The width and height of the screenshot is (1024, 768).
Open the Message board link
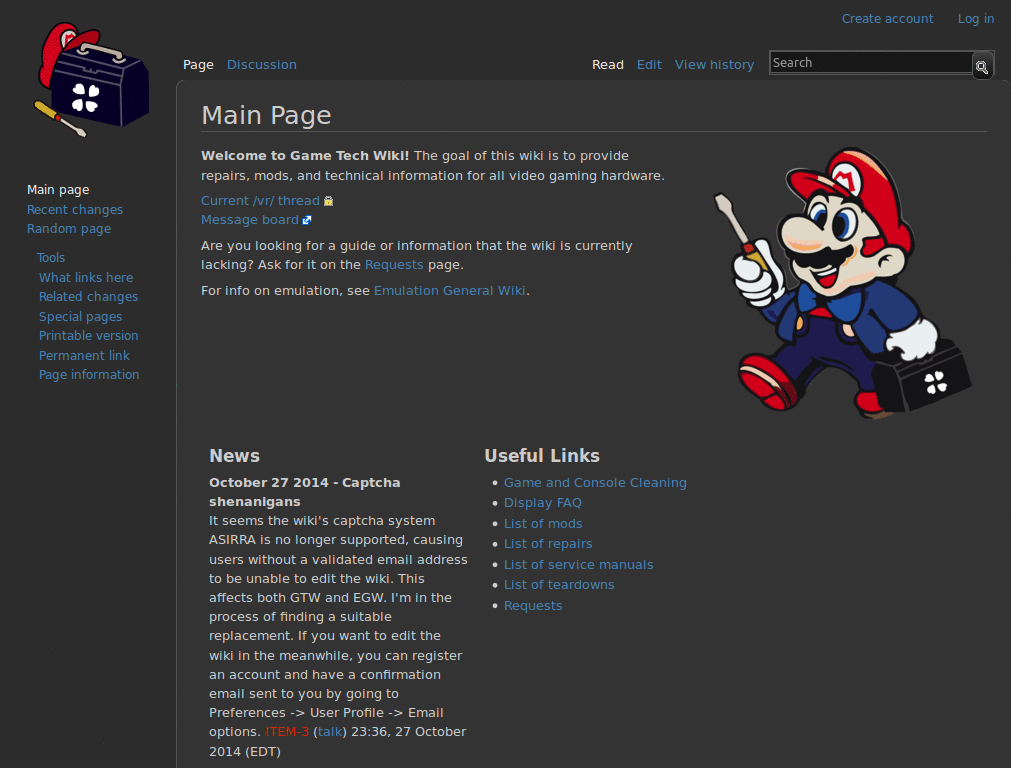[x=249, y=220]
